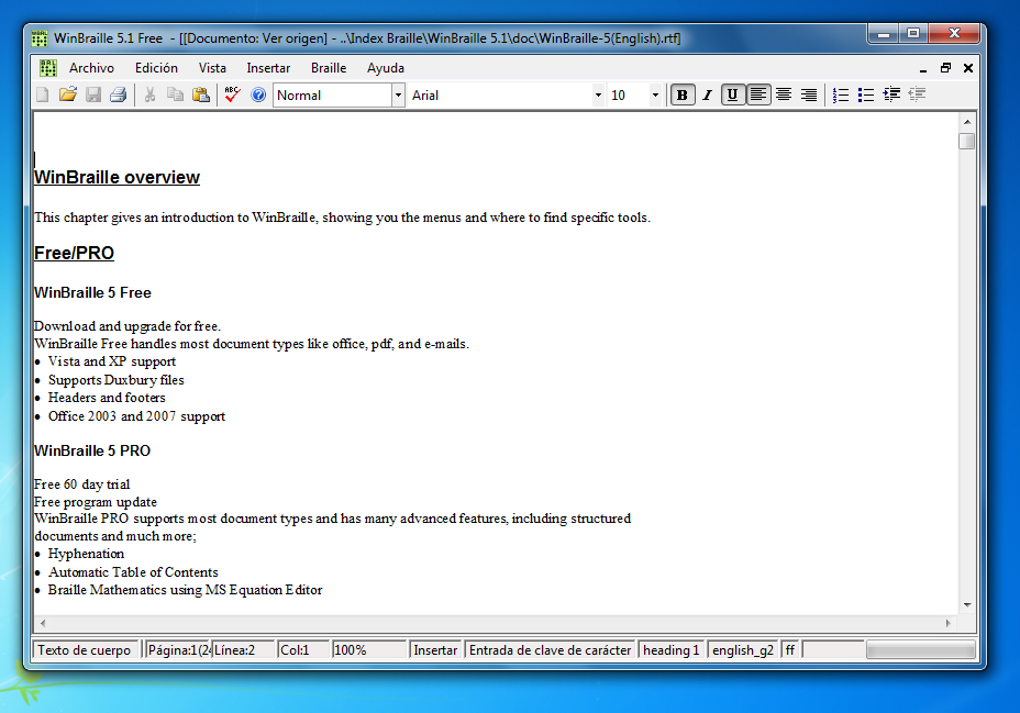Click 'english_g2' in status bar
This screenshot has width=1020, height=713.
[742, 650]
